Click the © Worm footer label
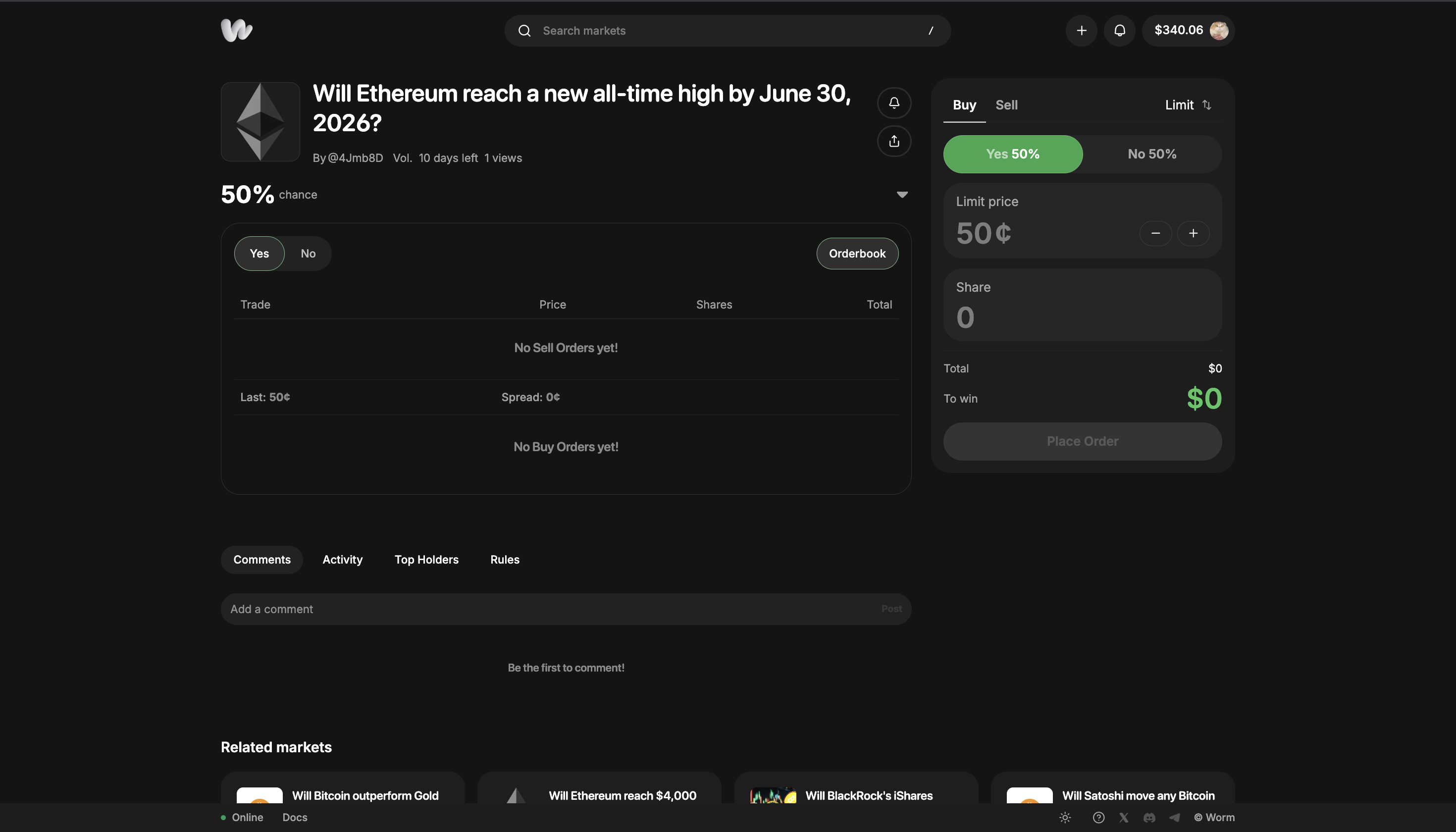The width and height of the screenshot is (1456, 832). pos(1214,818)
